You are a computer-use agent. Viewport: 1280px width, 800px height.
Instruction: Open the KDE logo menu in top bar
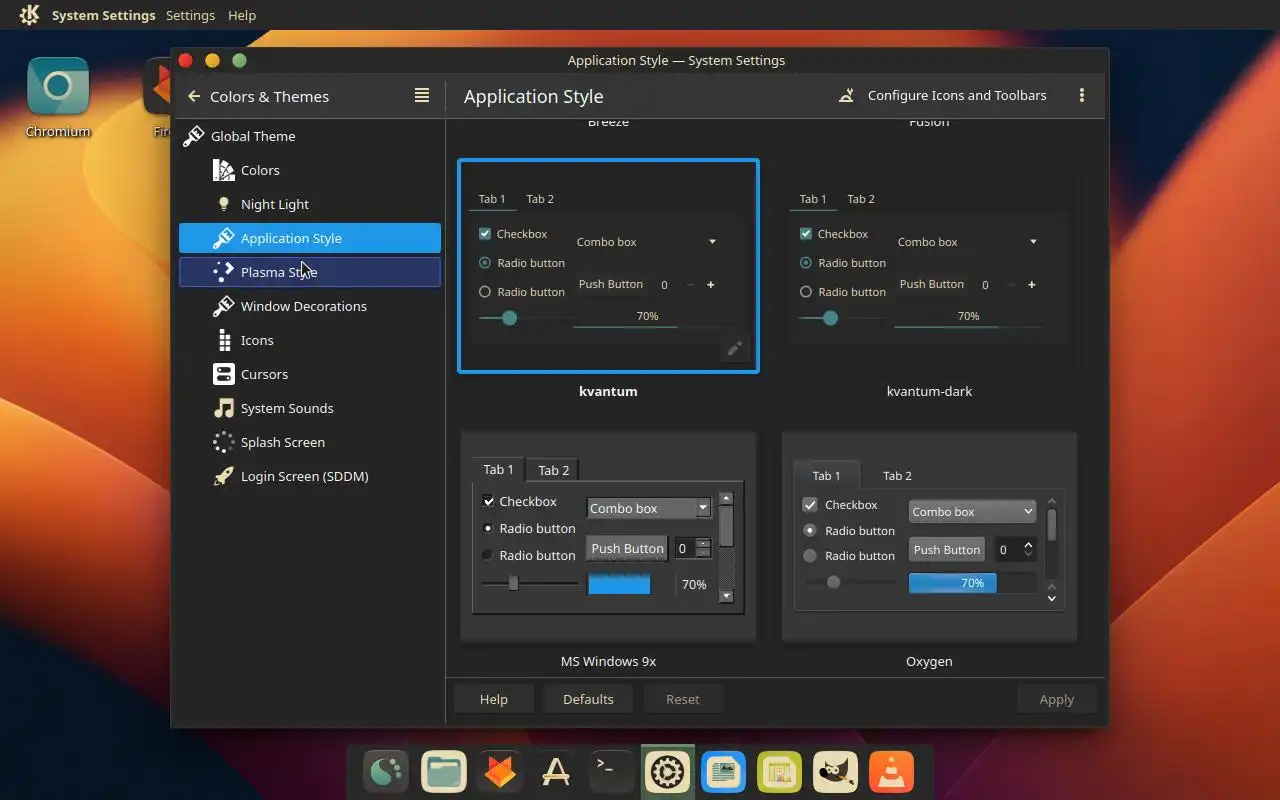click(x=29, y=15)
